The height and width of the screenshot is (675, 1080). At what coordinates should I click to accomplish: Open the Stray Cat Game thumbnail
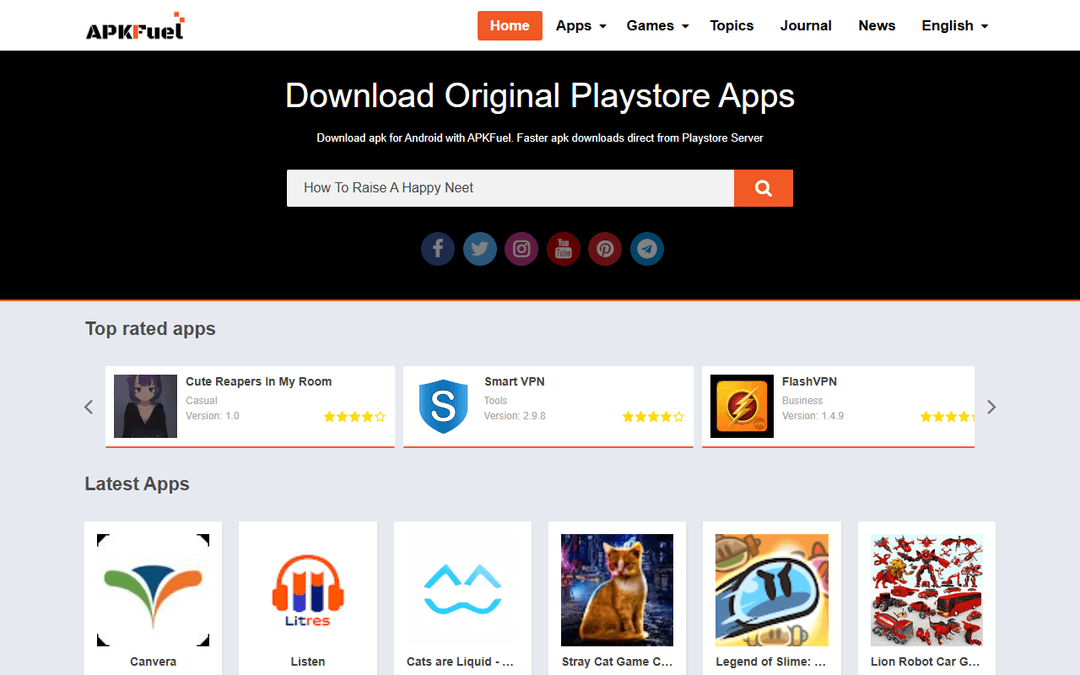point(617,590)
